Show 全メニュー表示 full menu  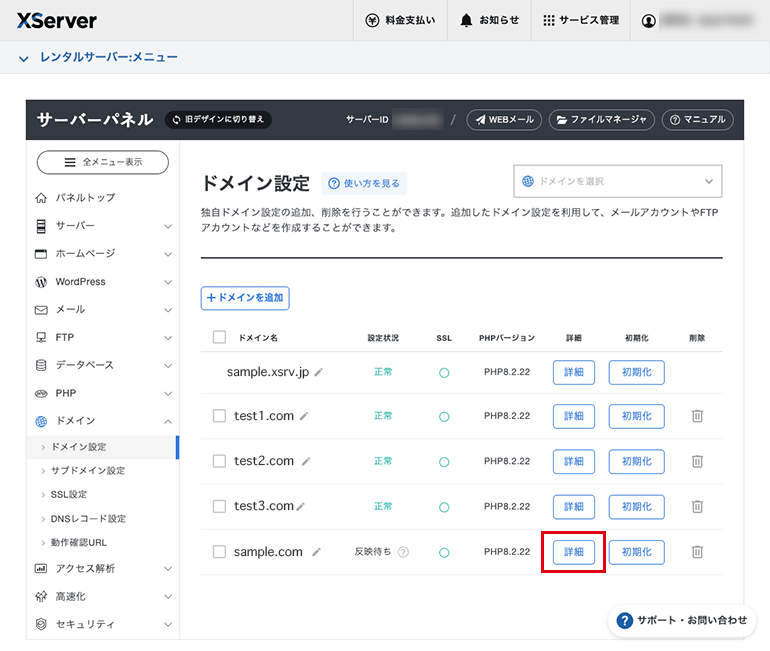(x=103, y=162)
